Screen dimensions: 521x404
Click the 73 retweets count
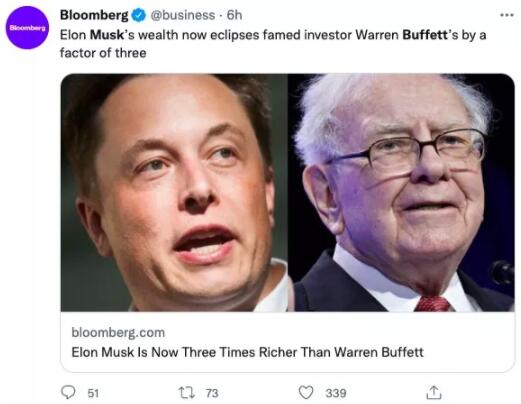(x=212, y=393)
